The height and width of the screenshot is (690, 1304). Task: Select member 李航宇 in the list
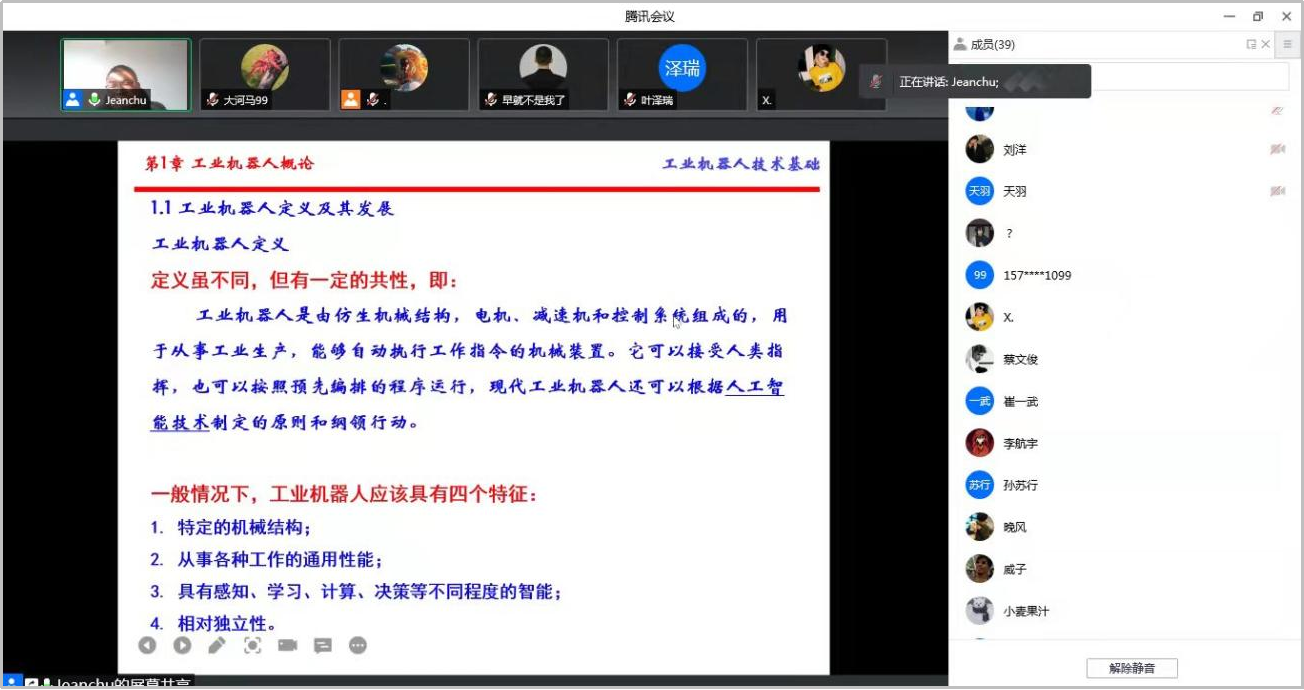point(1020,443)
